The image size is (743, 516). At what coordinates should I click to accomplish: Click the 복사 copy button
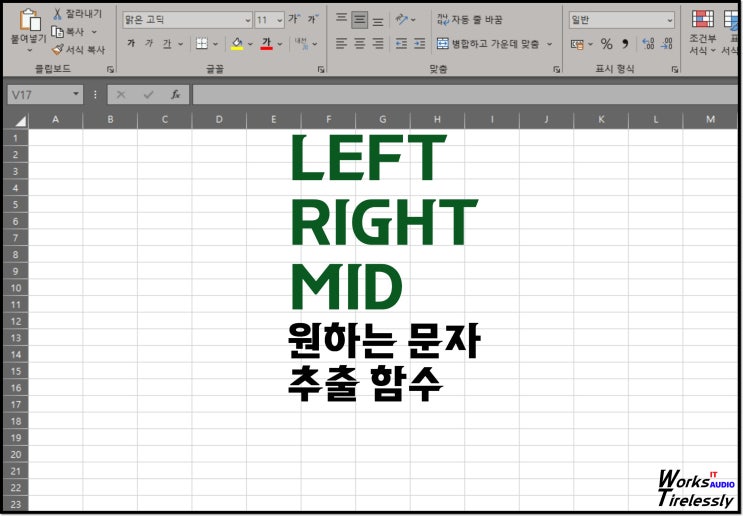pos(68,32)
